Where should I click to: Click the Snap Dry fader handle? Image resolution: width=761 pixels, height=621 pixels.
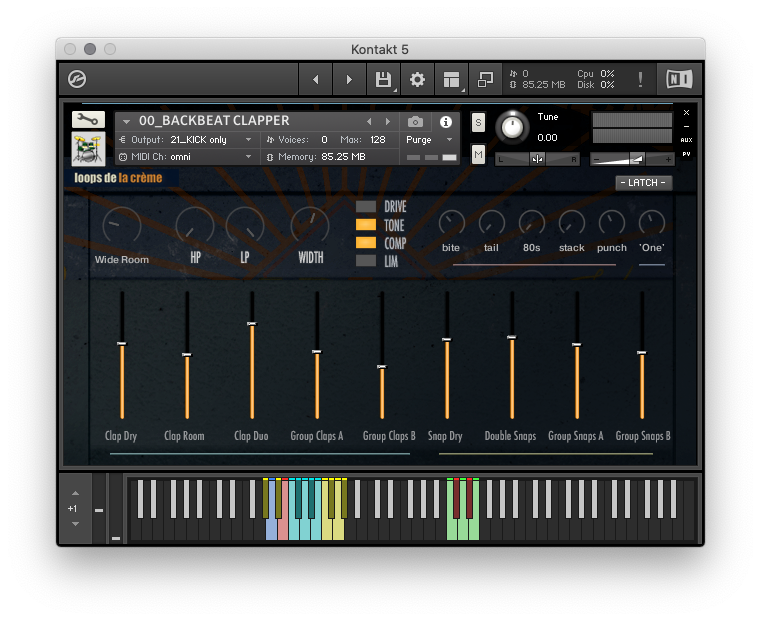[x=447, y=339]
